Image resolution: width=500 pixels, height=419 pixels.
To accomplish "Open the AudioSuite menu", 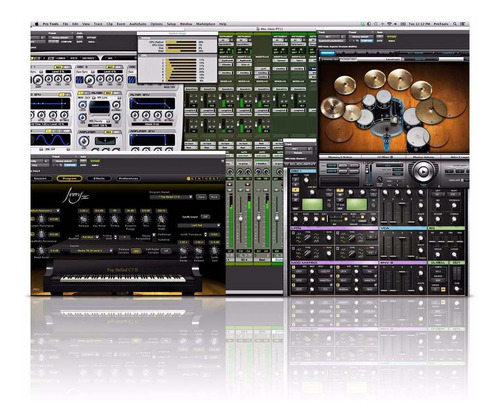I will (138, 24).
